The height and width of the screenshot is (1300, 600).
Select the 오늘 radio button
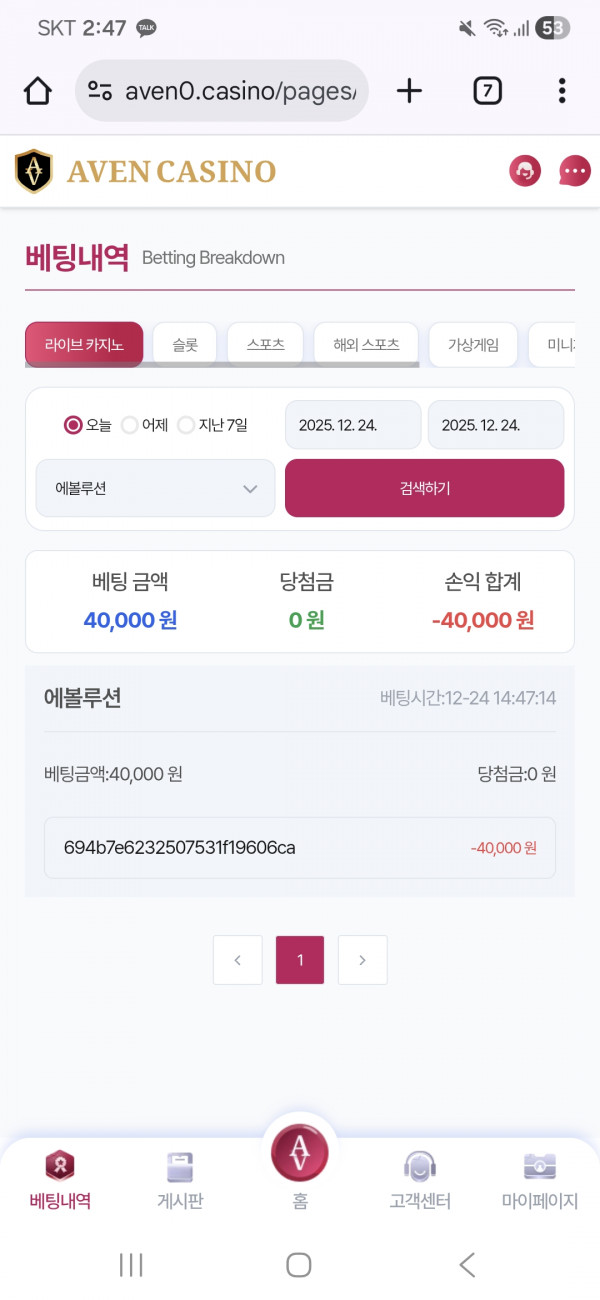pyautogui.click(x=71, y=424)
